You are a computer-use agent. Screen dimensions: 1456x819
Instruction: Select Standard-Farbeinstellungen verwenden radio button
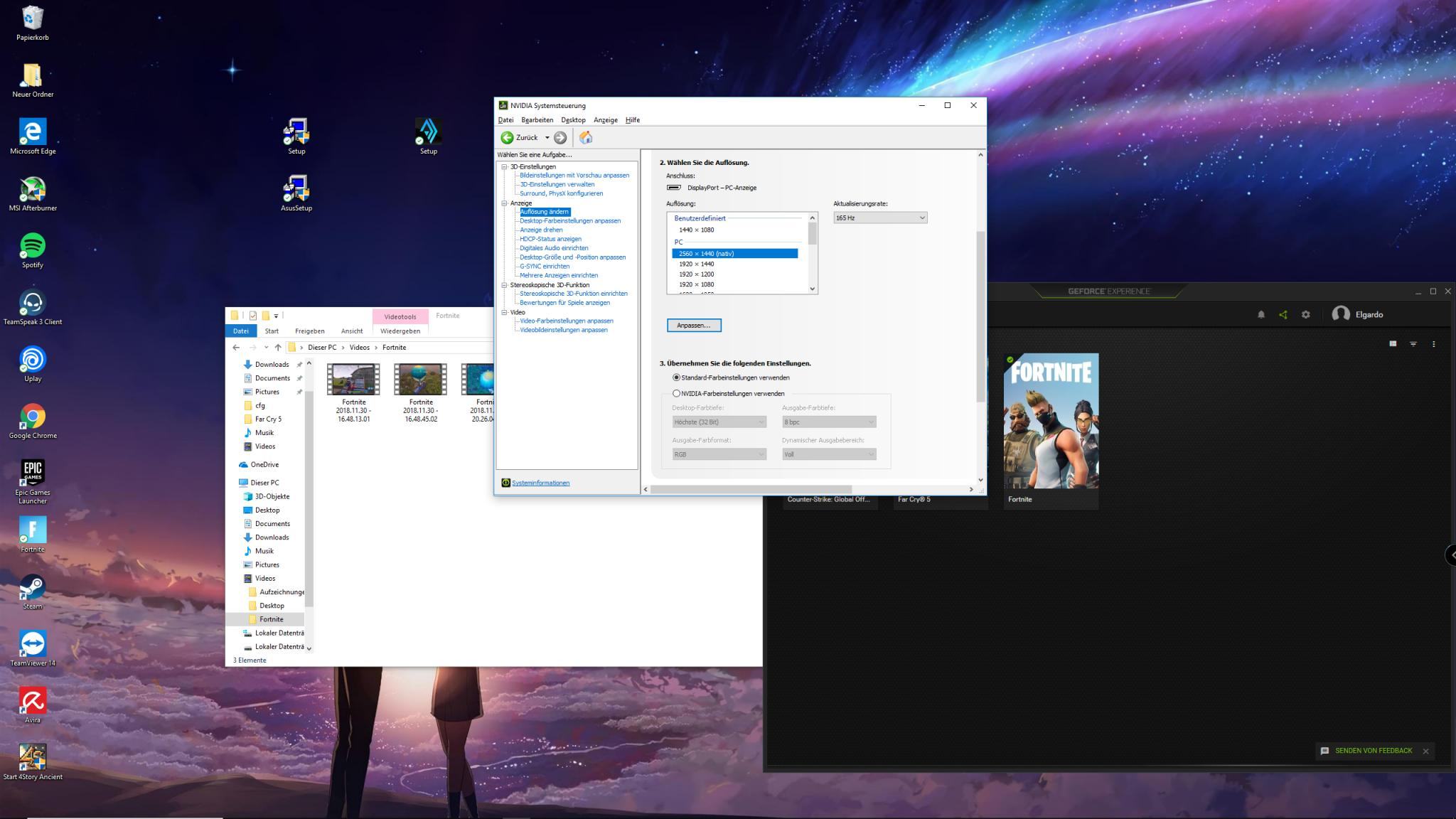pyautogui.click(x=676, y=378)
